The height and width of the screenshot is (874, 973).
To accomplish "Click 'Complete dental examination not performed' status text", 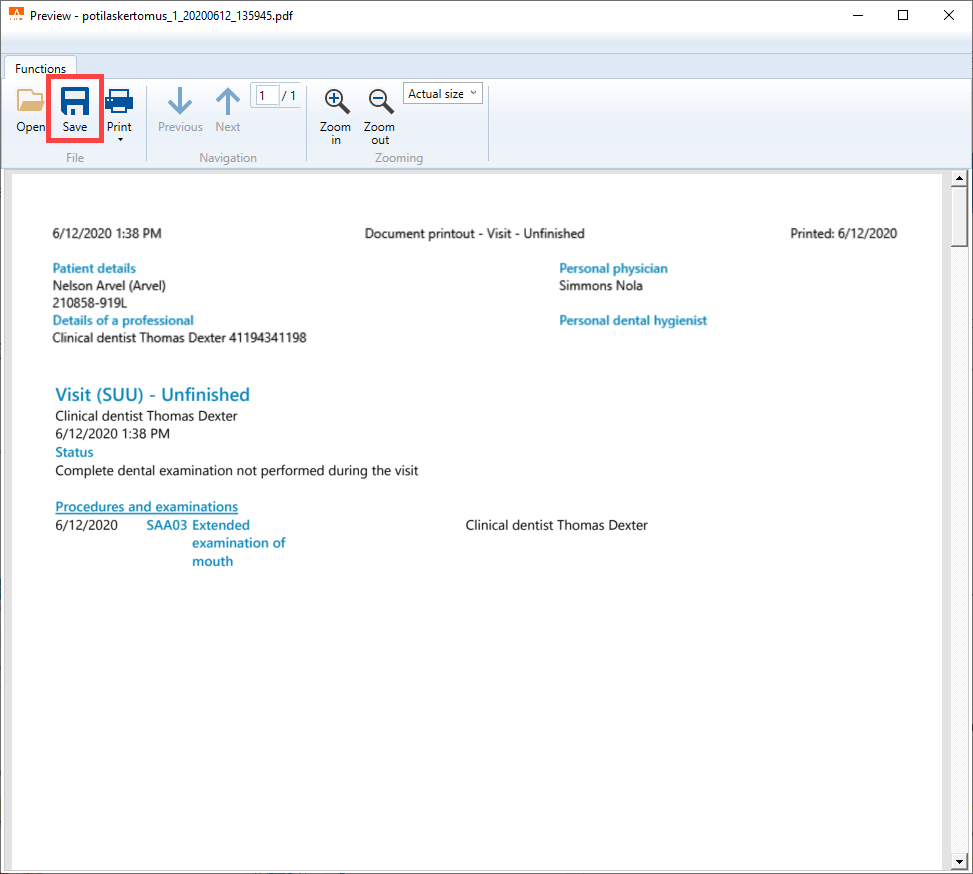I will [236, 471].
